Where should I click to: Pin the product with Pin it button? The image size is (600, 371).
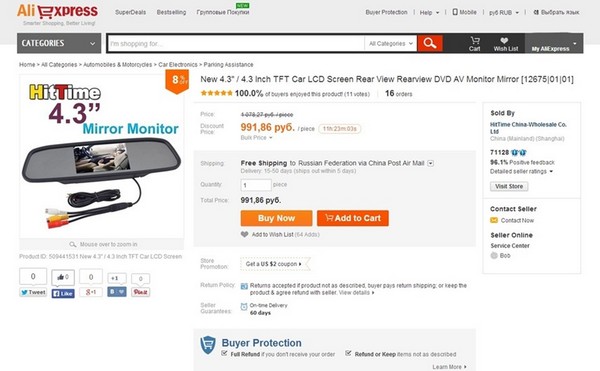(140, 292)
